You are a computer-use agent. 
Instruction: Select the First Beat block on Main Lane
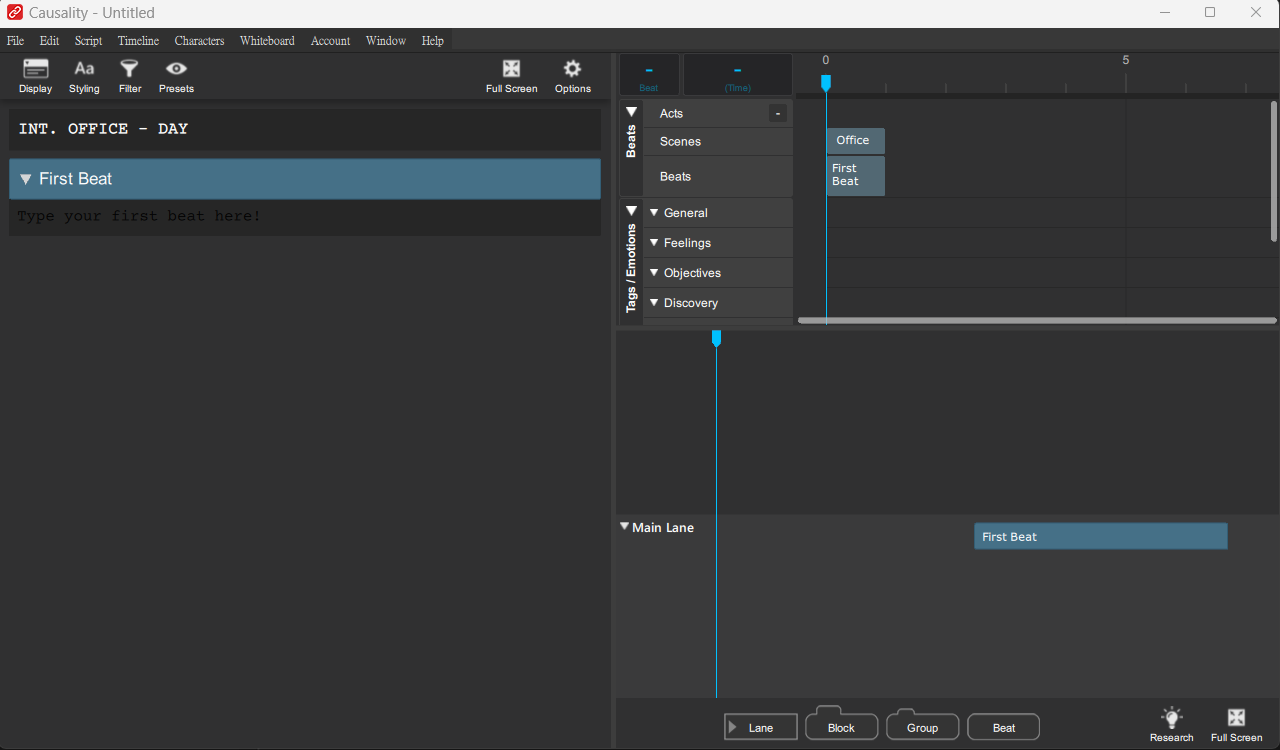point(1101,536)
